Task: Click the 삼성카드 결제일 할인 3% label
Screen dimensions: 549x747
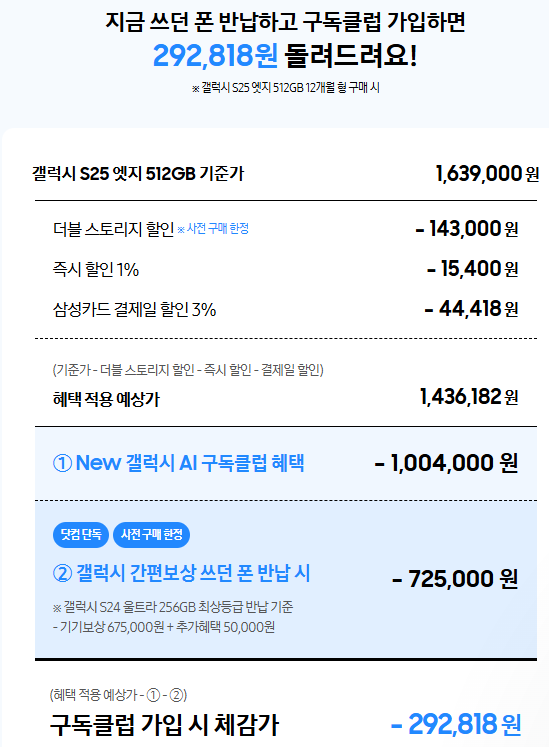Action: [134, 310]
